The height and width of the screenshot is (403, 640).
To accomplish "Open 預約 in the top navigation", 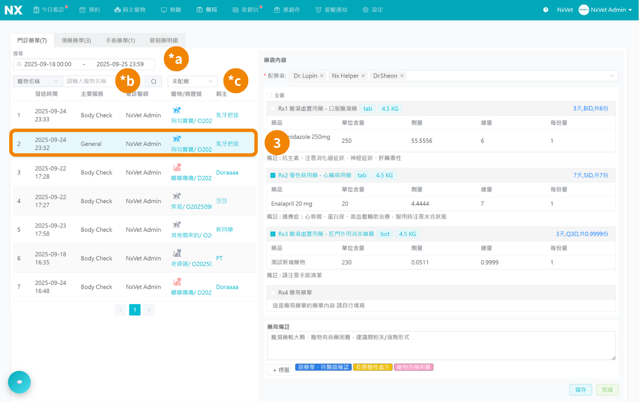I will click(x=89, y=10).
